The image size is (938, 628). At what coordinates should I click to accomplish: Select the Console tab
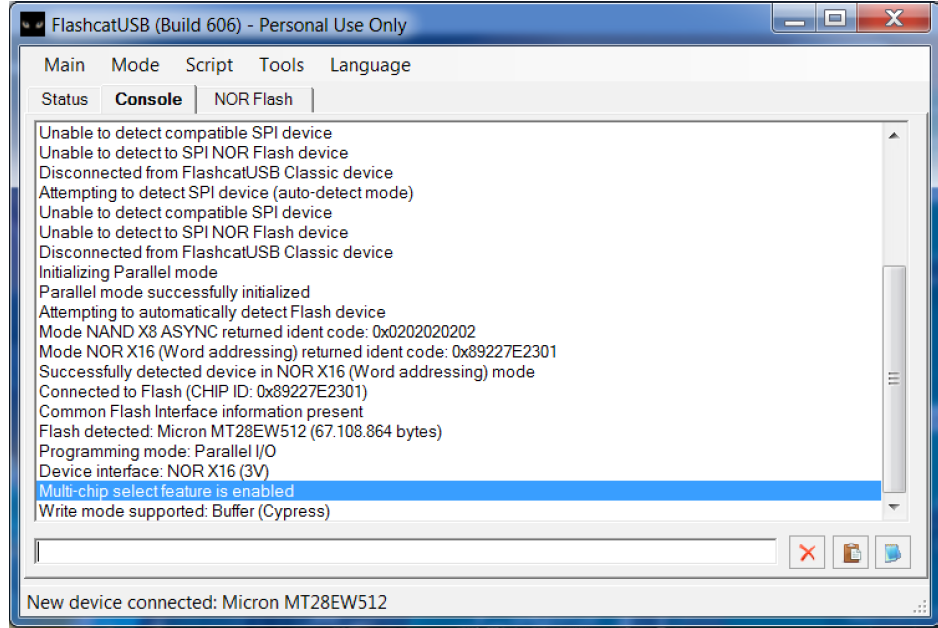[x=148, y=99]
